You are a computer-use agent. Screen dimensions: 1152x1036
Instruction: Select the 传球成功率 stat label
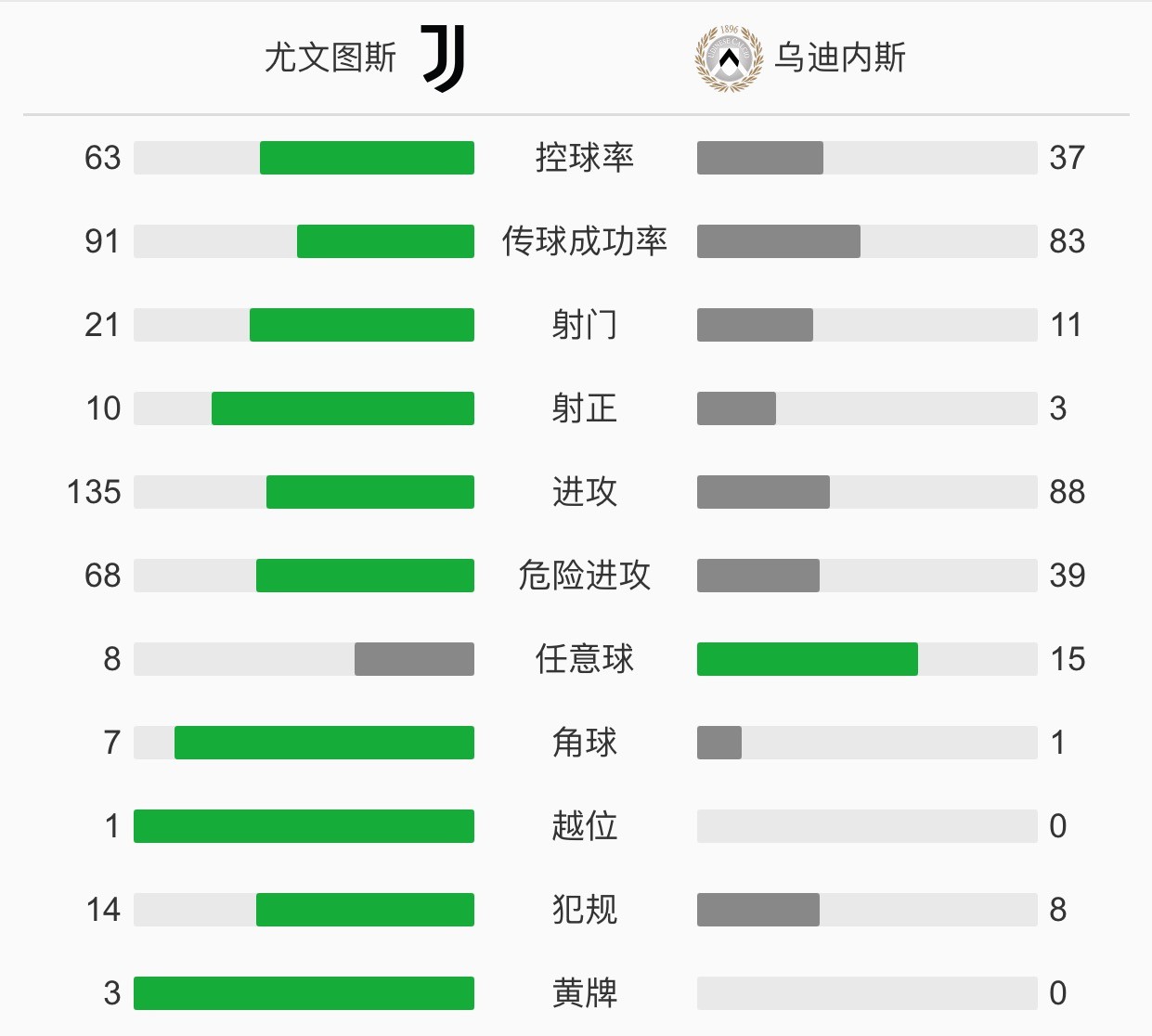pyautogui.click(x=585, y=241)
